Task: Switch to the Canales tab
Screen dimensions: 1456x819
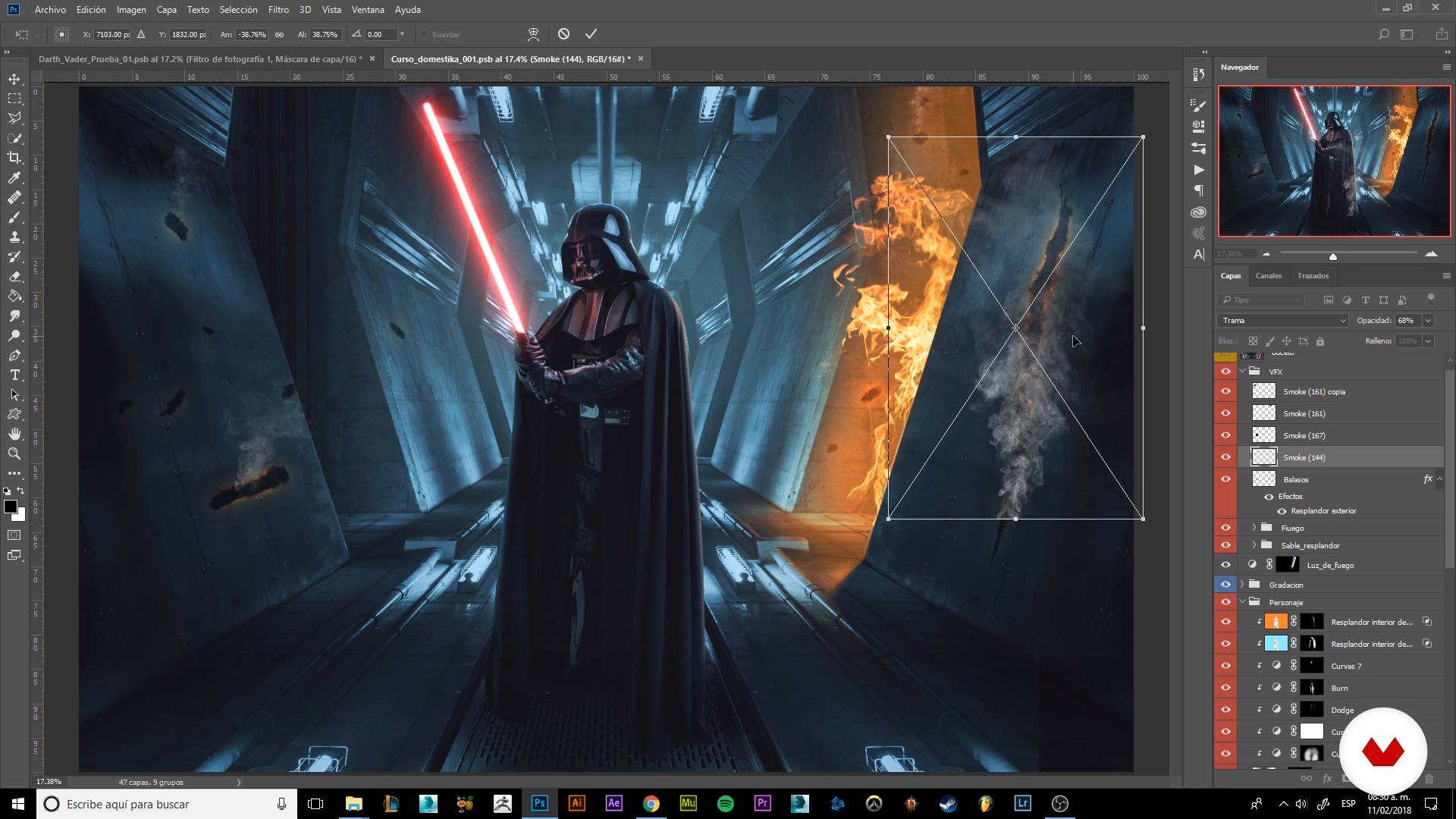Action: 1269,276
